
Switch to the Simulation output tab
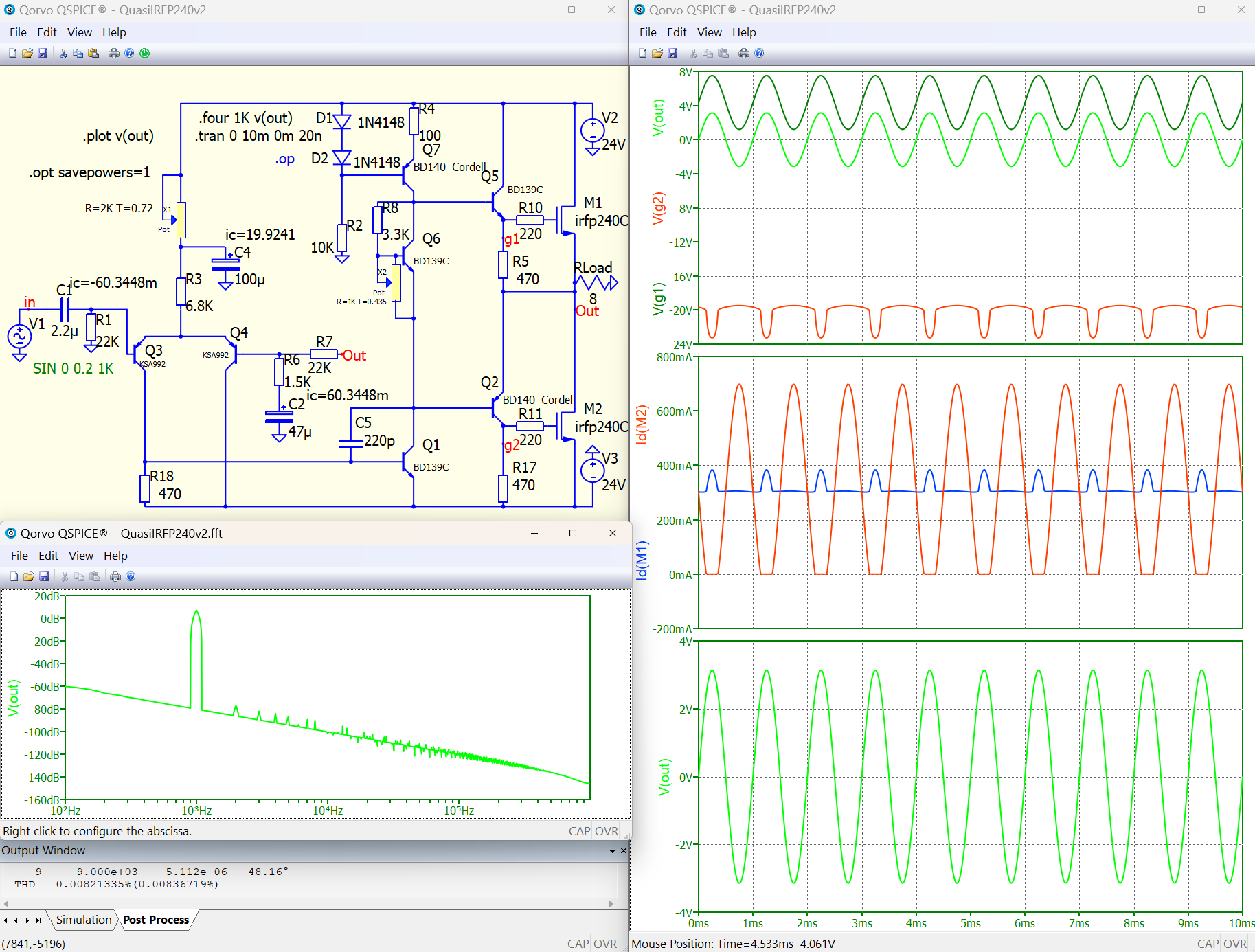(84, 920)
